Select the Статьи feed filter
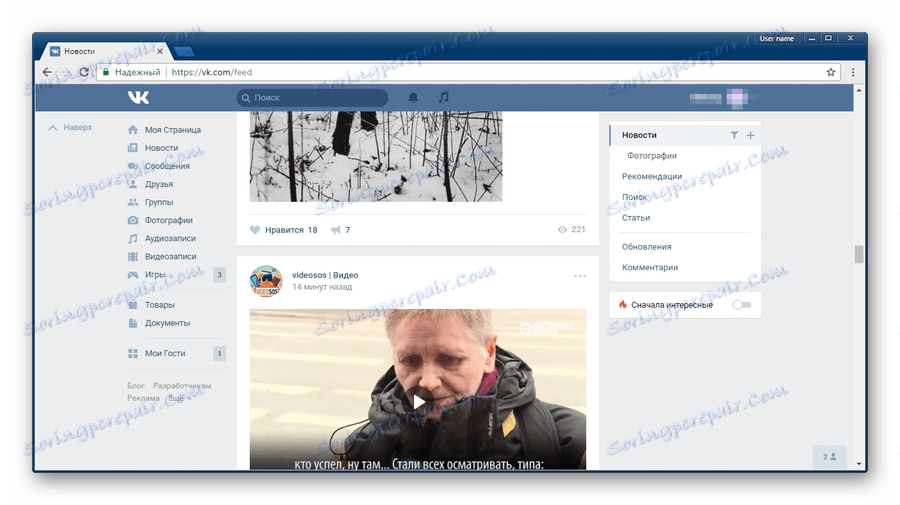The height and width of the screenshot is (505, 900). click(636, 217)
